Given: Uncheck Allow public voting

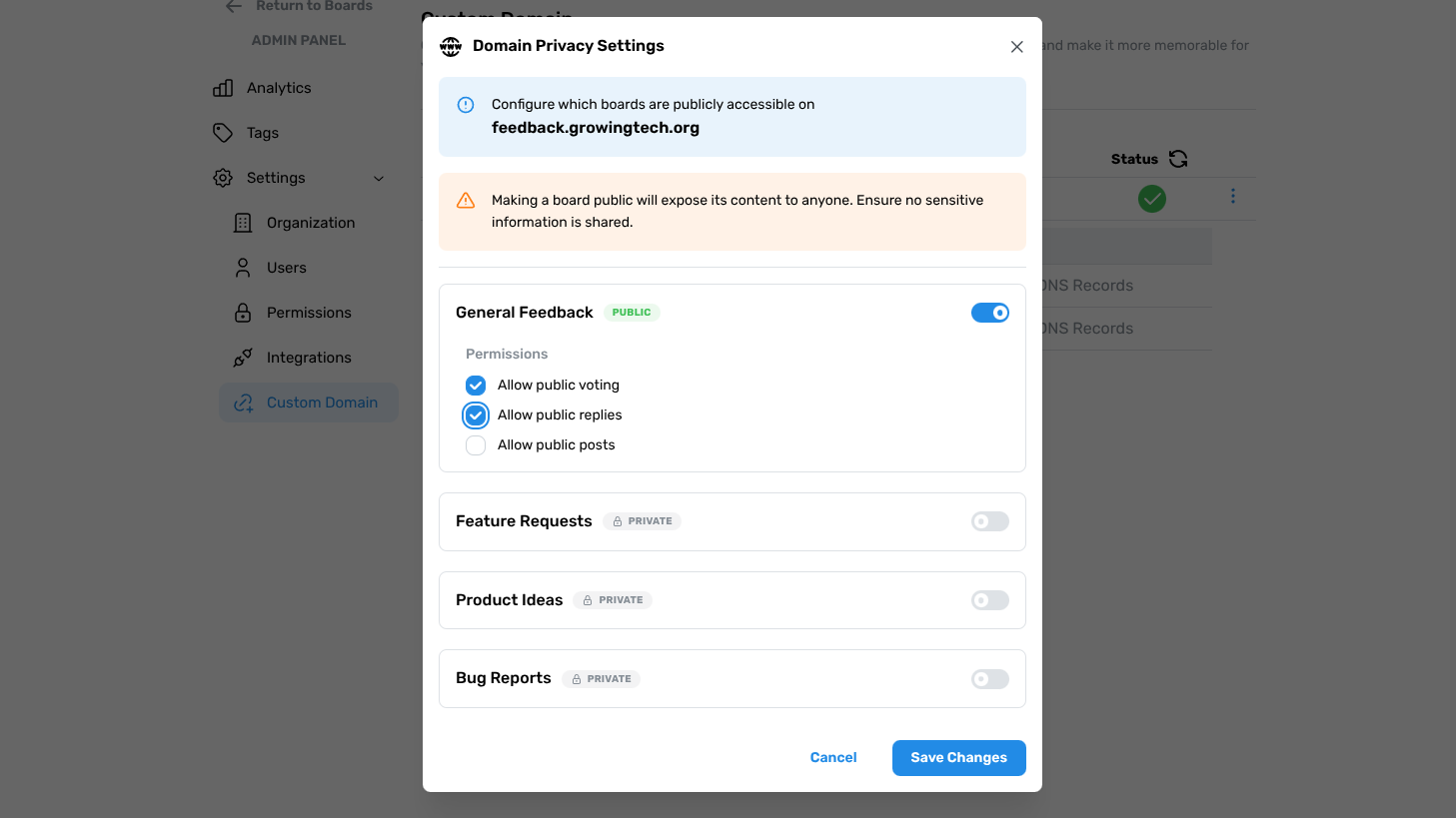Looking at the screenshot, I should [x=476, y=386].
